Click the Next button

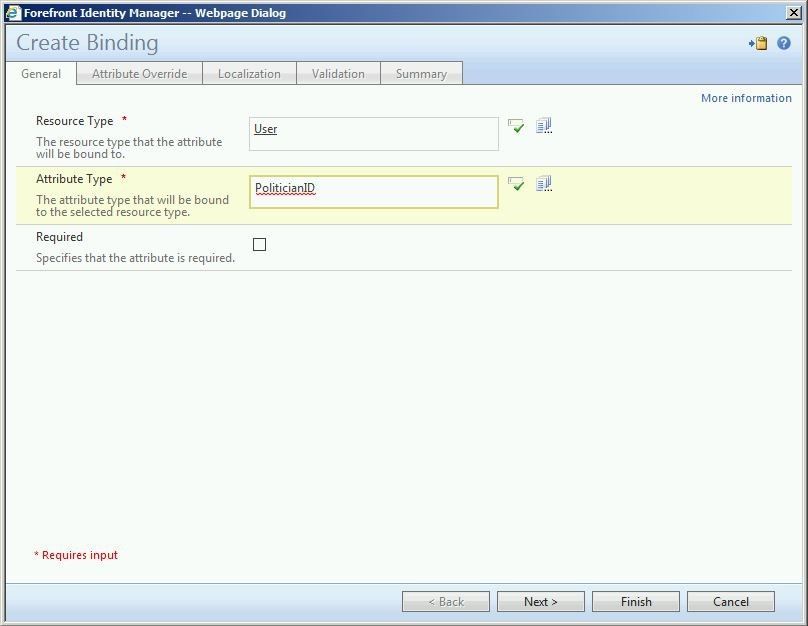(x=541, y=601)
